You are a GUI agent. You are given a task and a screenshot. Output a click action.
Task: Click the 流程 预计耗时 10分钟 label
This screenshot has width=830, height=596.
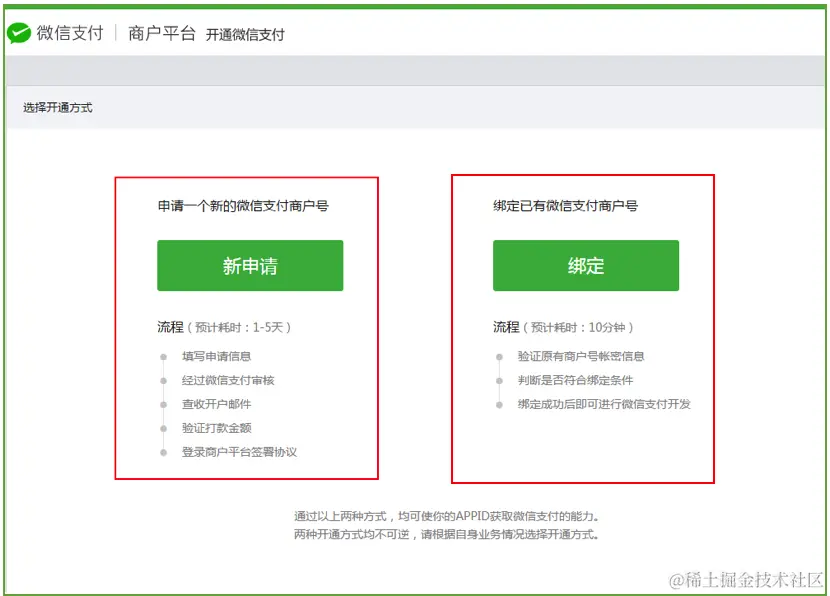[x=563, y=327]
